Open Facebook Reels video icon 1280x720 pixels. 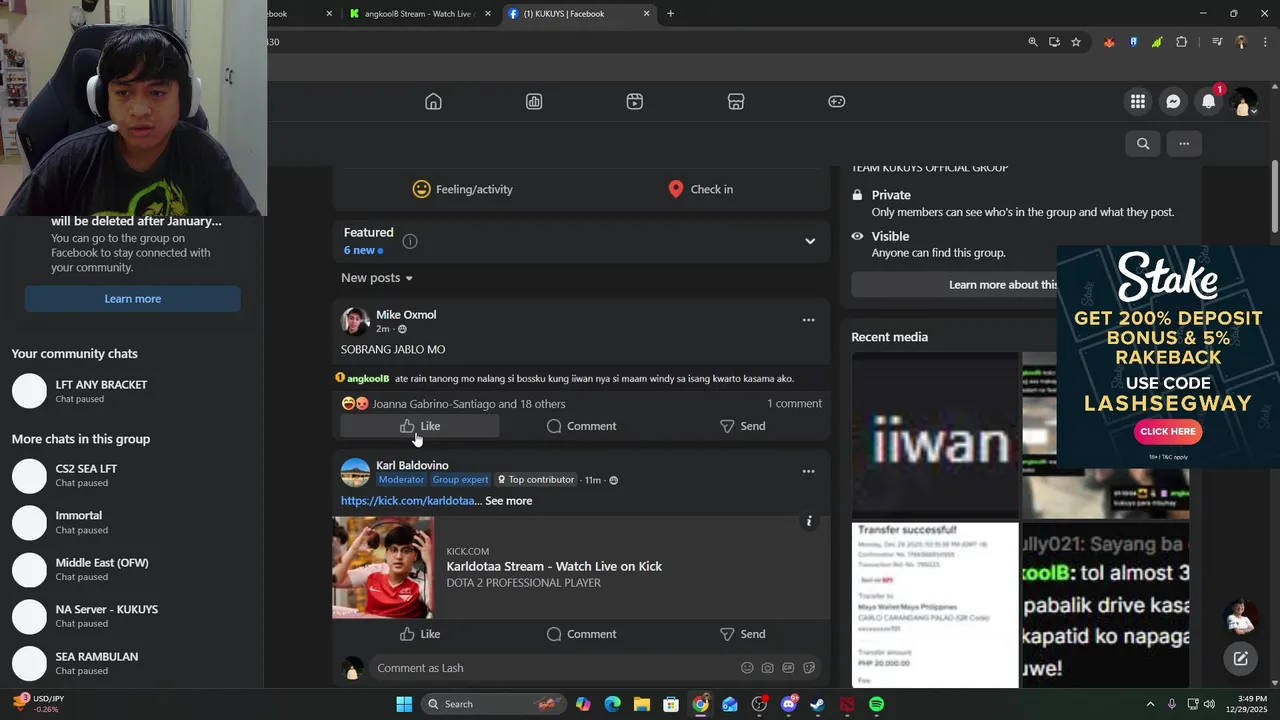point(635,101)
